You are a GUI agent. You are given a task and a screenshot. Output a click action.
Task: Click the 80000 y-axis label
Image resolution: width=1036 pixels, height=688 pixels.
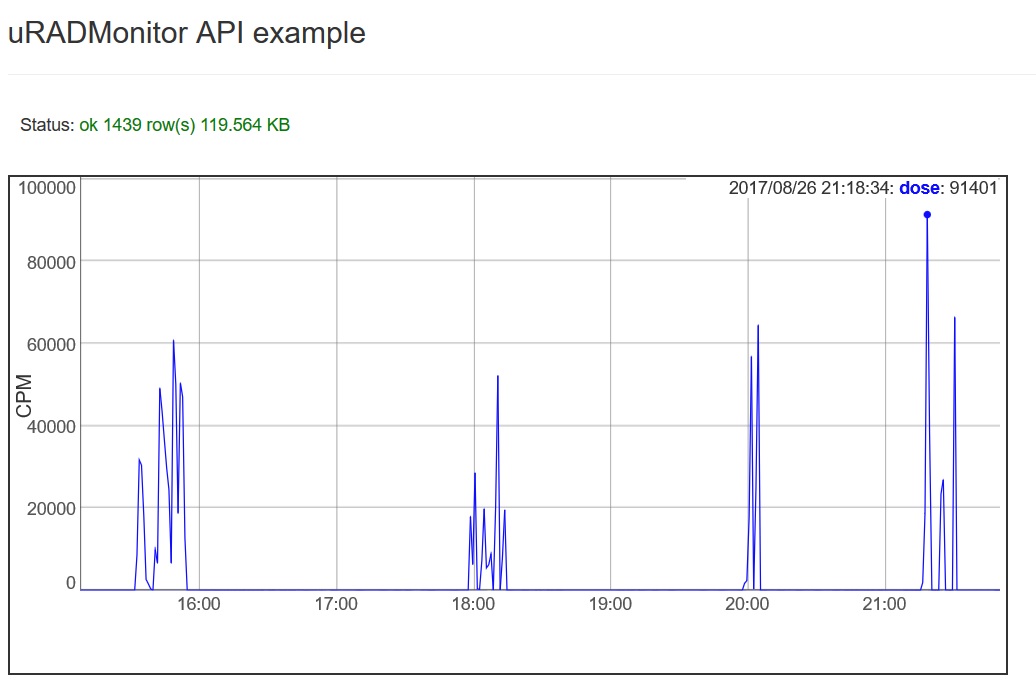pos(52,262)
